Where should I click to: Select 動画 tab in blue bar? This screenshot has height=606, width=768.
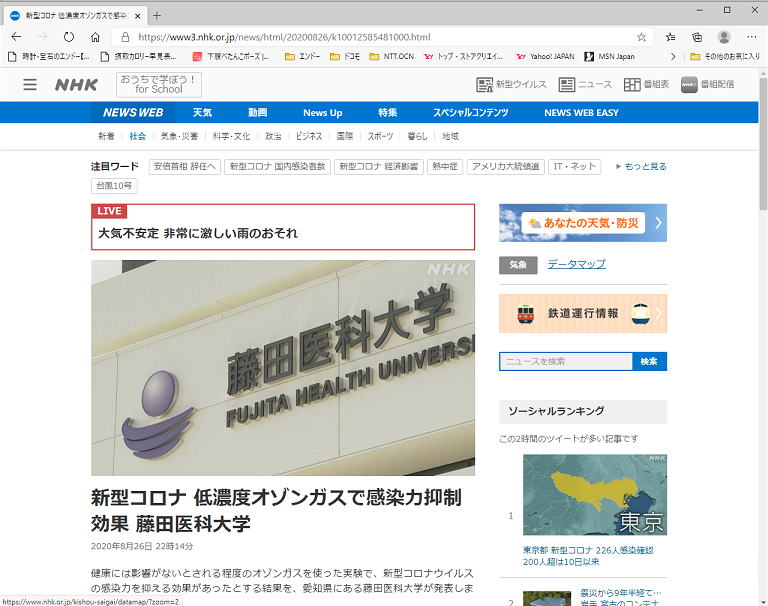point(257,113)
